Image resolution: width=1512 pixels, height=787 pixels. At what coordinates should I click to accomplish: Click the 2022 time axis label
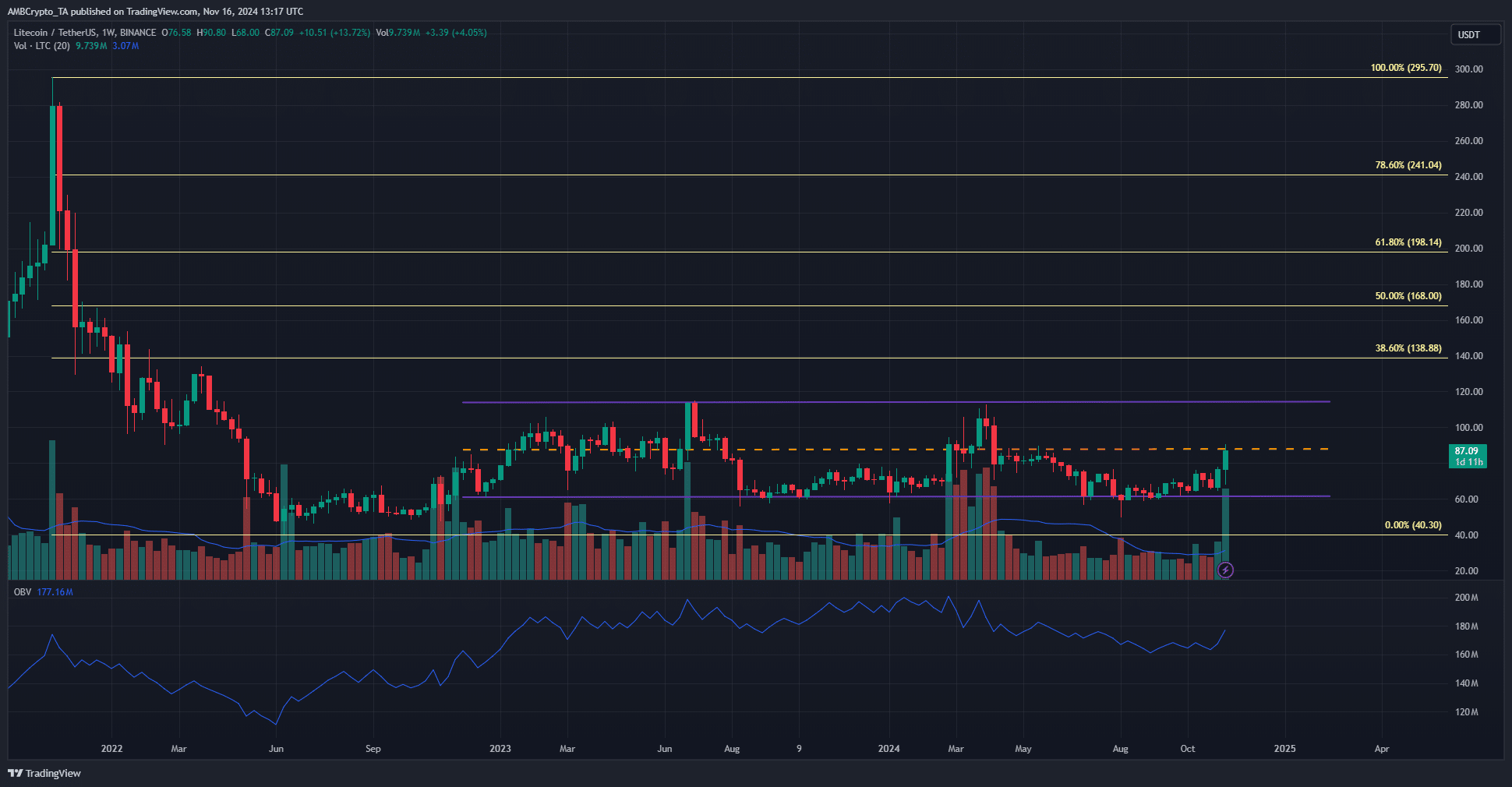111,749
